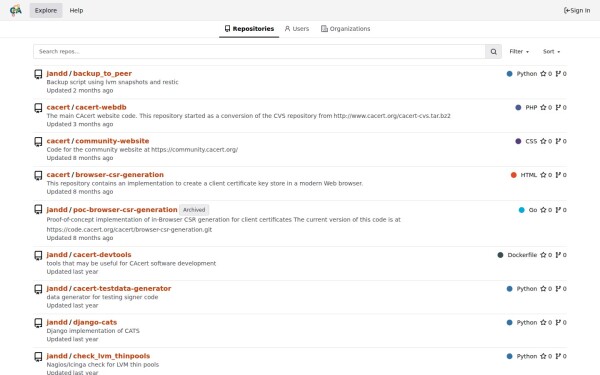This screenshot has width=600, height=375.
Task: Click star icon on cacert/browser-csr-generation row
Action: pos(543,175)
